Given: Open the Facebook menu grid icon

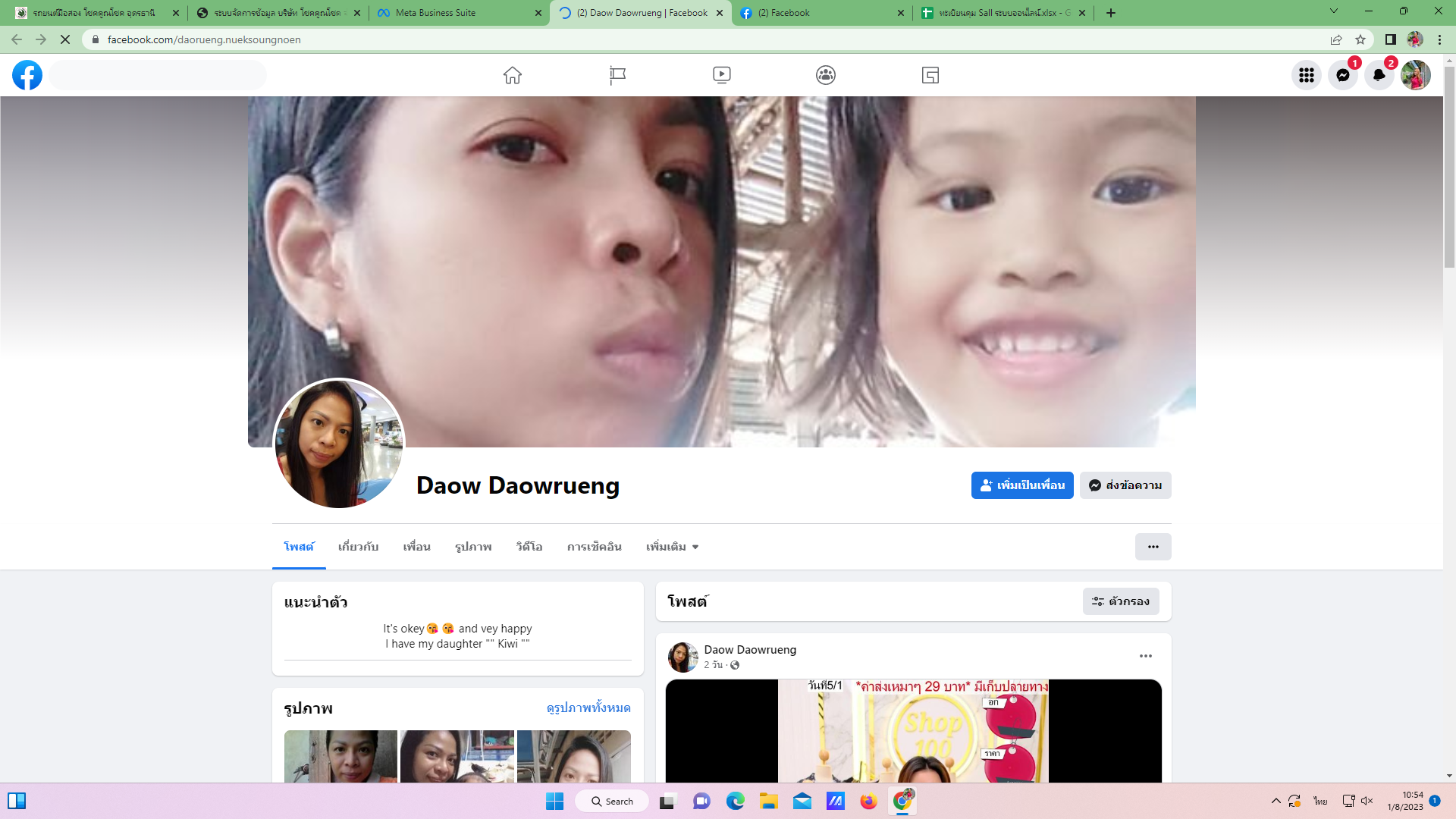Looking at the screenshot, I should [1306, 75].
